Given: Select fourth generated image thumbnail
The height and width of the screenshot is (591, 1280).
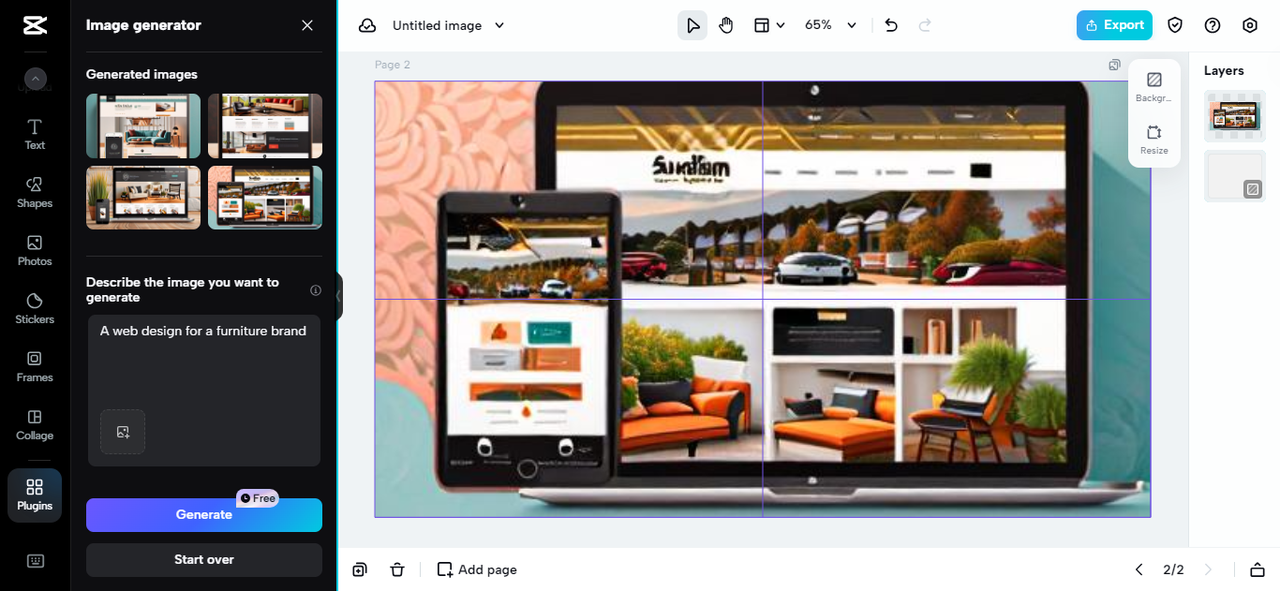Looking at the screenshot, I should [265, 197].
